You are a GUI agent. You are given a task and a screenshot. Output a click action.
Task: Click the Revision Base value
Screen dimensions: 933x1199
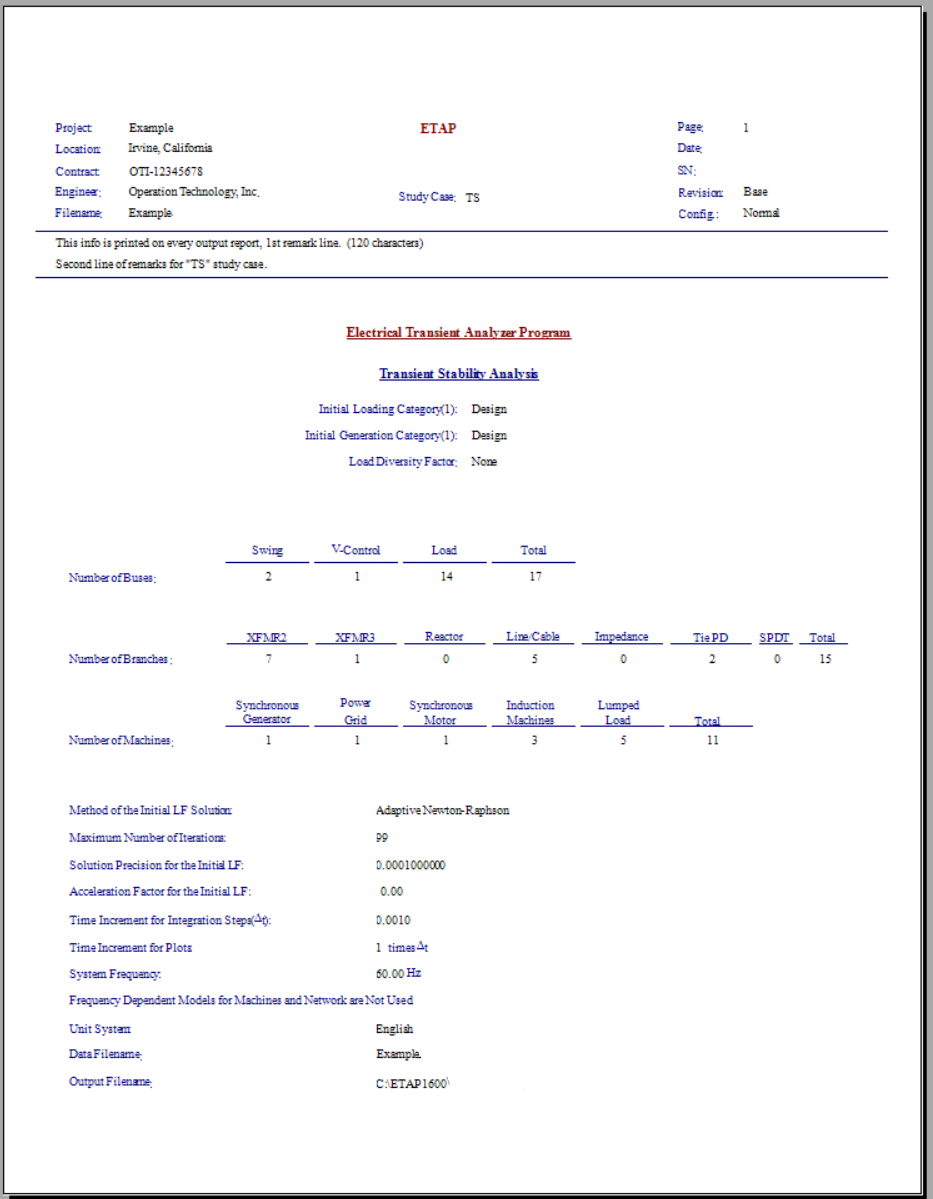pos(752,191)
